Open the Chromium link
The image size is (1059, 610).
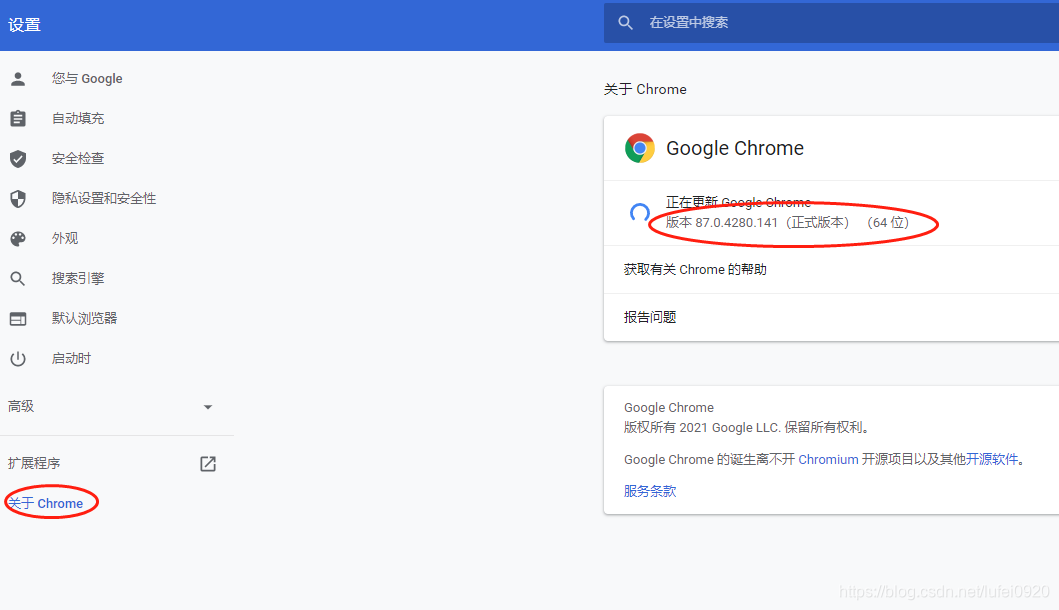click(828, 460)
